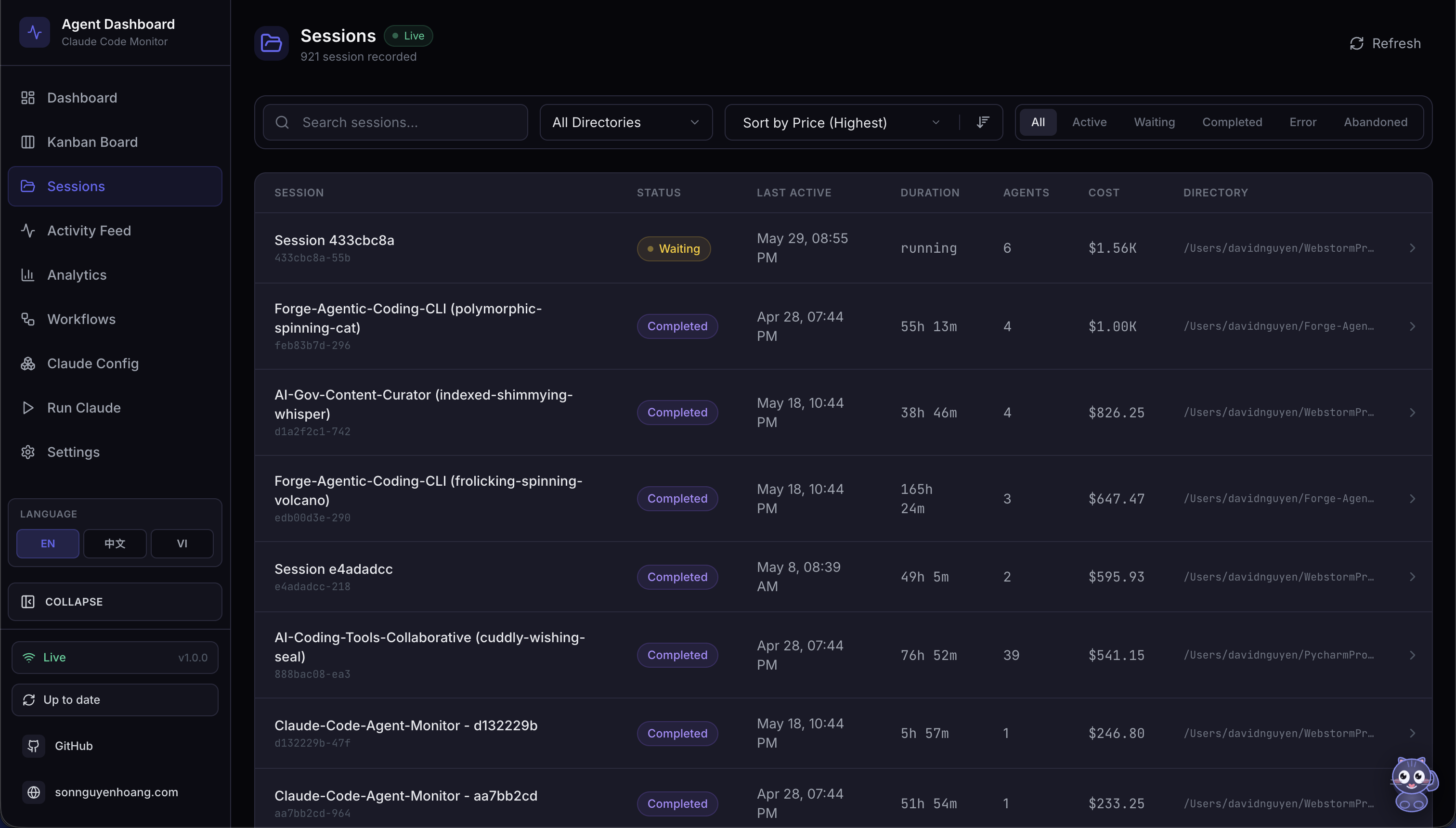Screen dimensions: 1456x828
Task: Expand AI-Gov-Content-Curator row chevron
Action: point(1412,413)
